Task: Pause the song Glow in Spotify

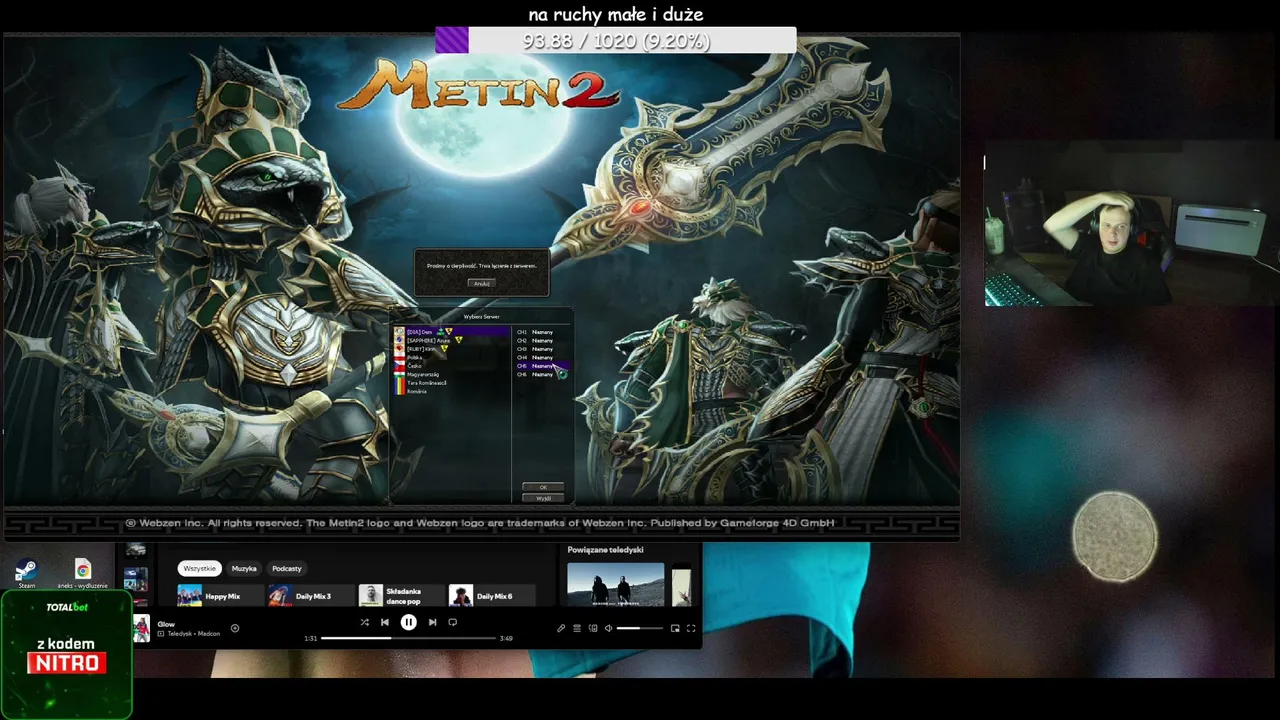Action: (x=408, y=622)
